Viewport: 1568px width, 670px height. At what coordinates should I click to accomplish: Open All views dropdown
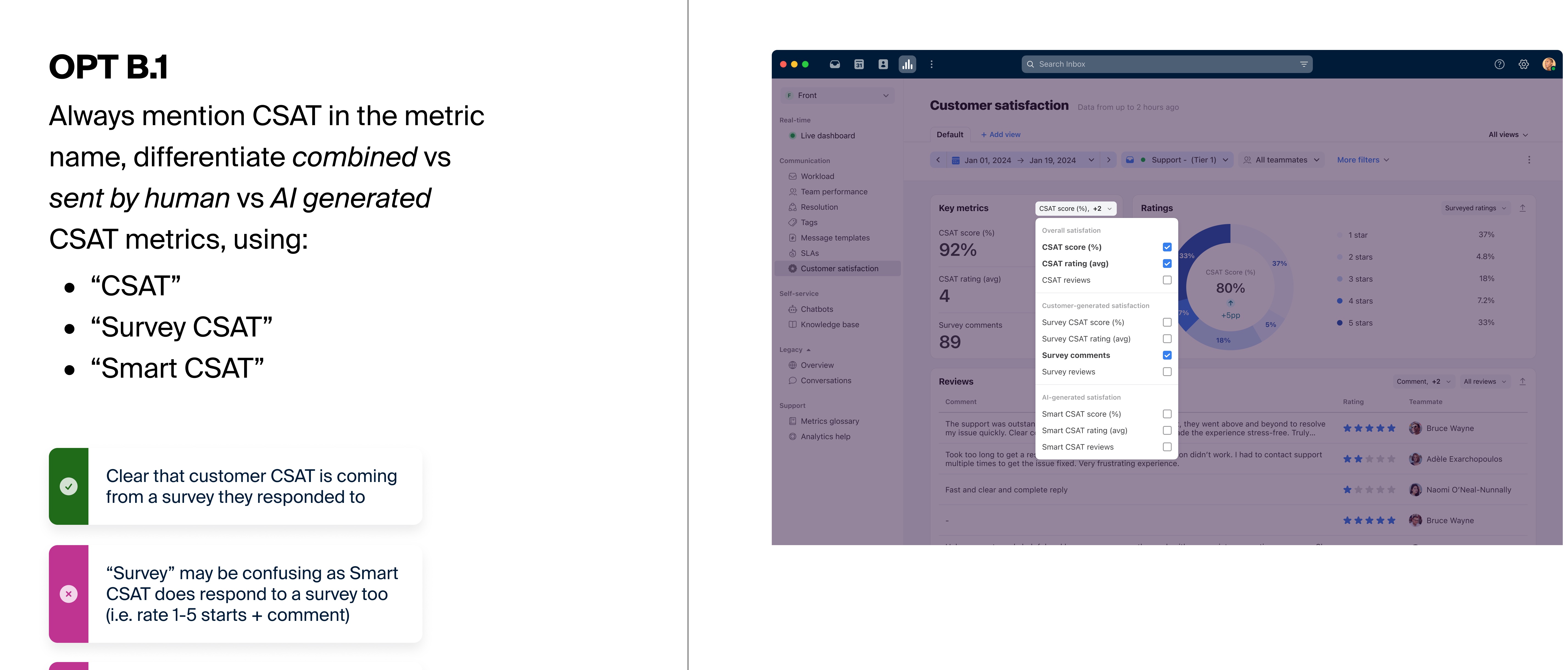point(1508,134)
